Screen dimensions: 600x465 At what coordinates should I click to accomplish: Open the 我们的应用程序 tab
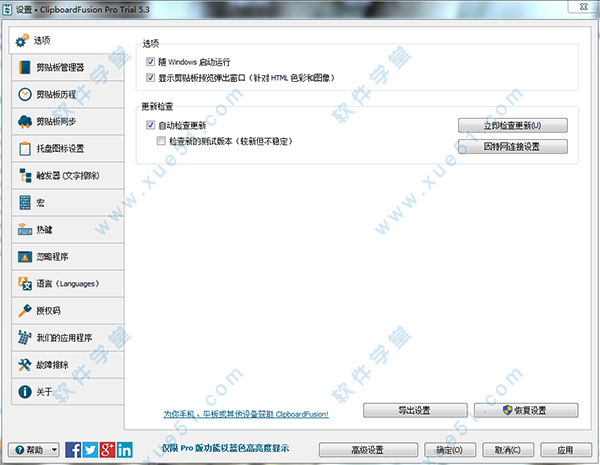[x=68, y=338]
